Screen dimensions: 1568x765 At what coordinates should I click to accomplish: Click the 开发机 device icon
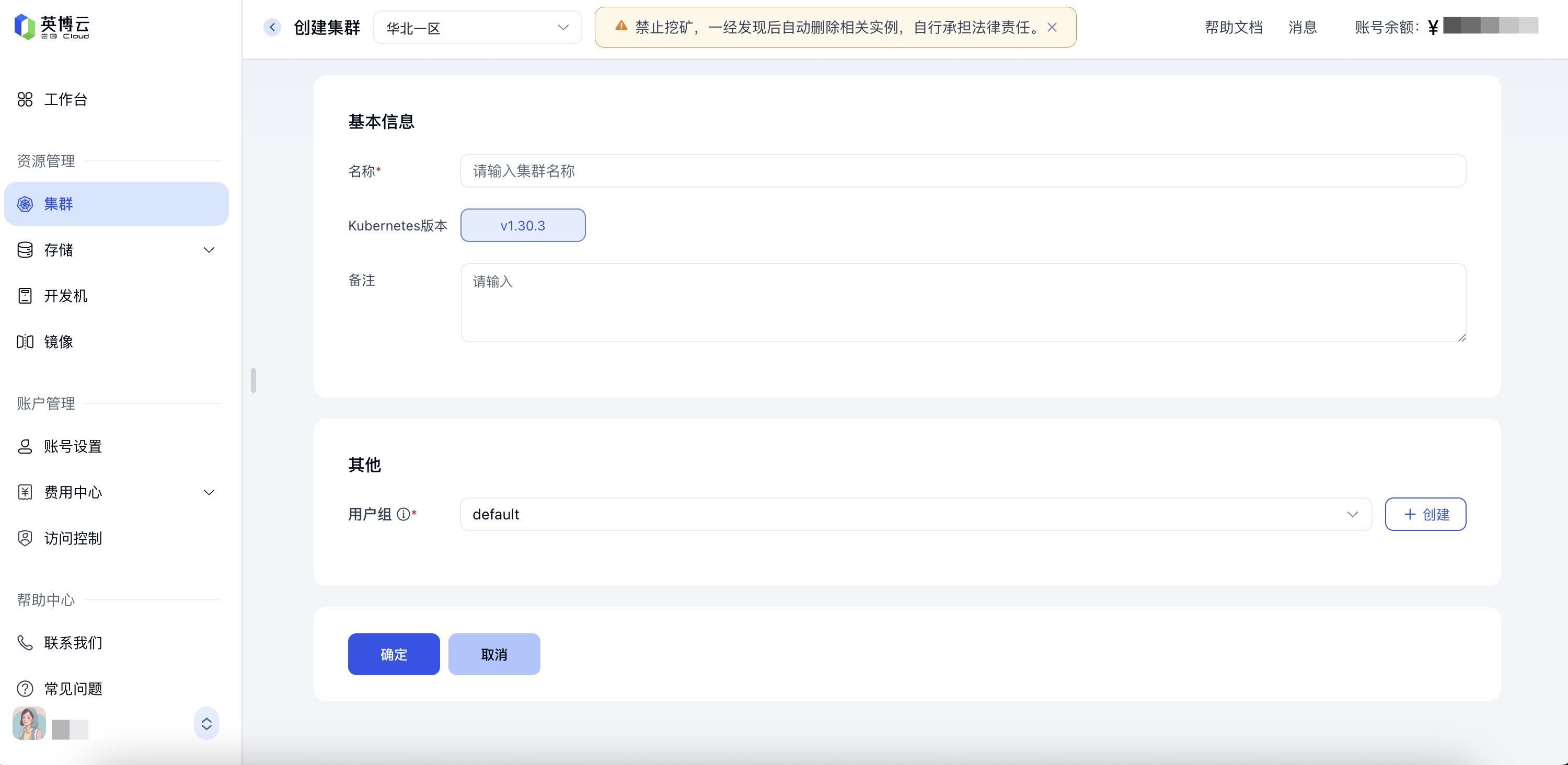tap(25, 296)
